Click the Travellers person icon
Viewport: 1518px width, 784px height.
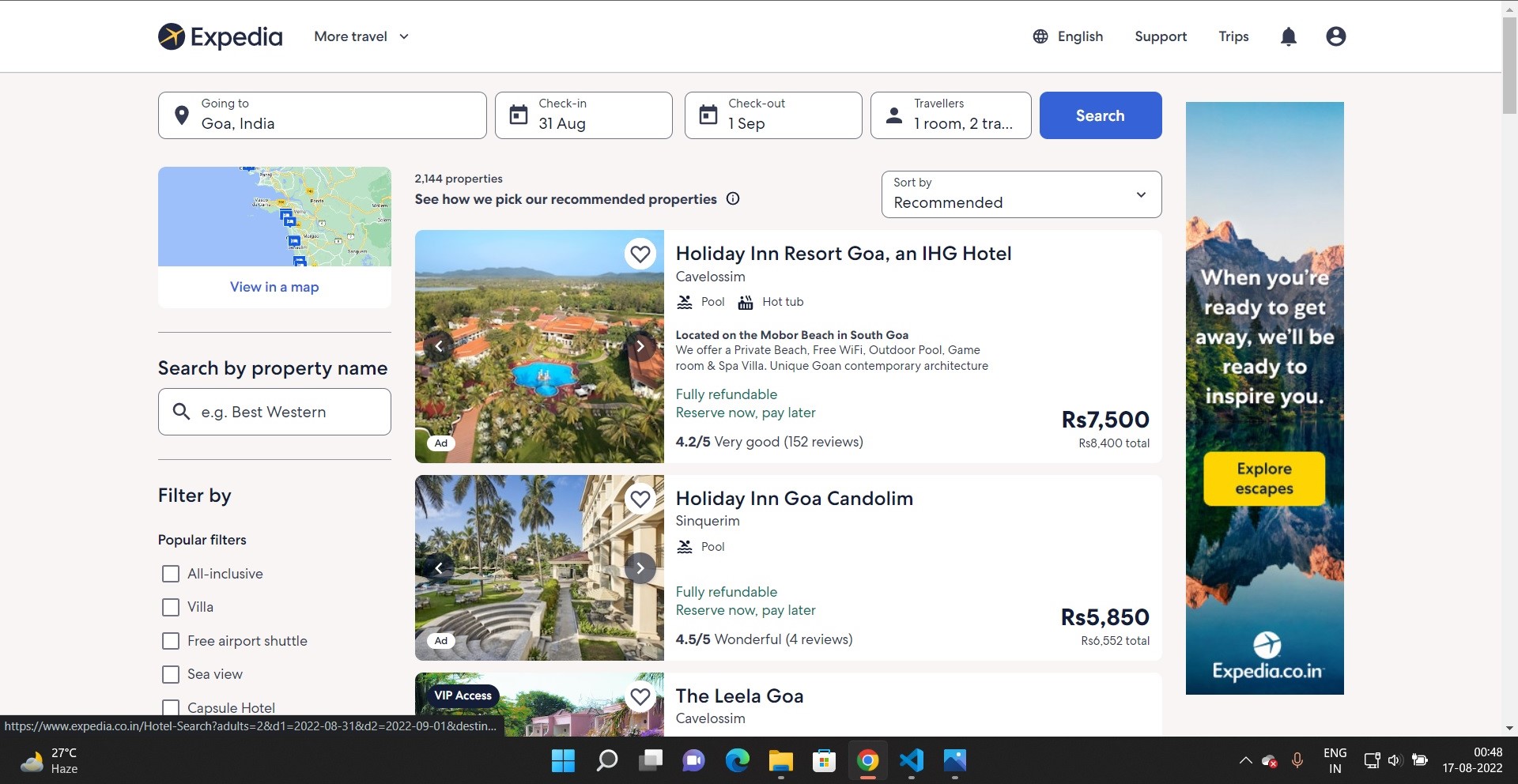894,115
